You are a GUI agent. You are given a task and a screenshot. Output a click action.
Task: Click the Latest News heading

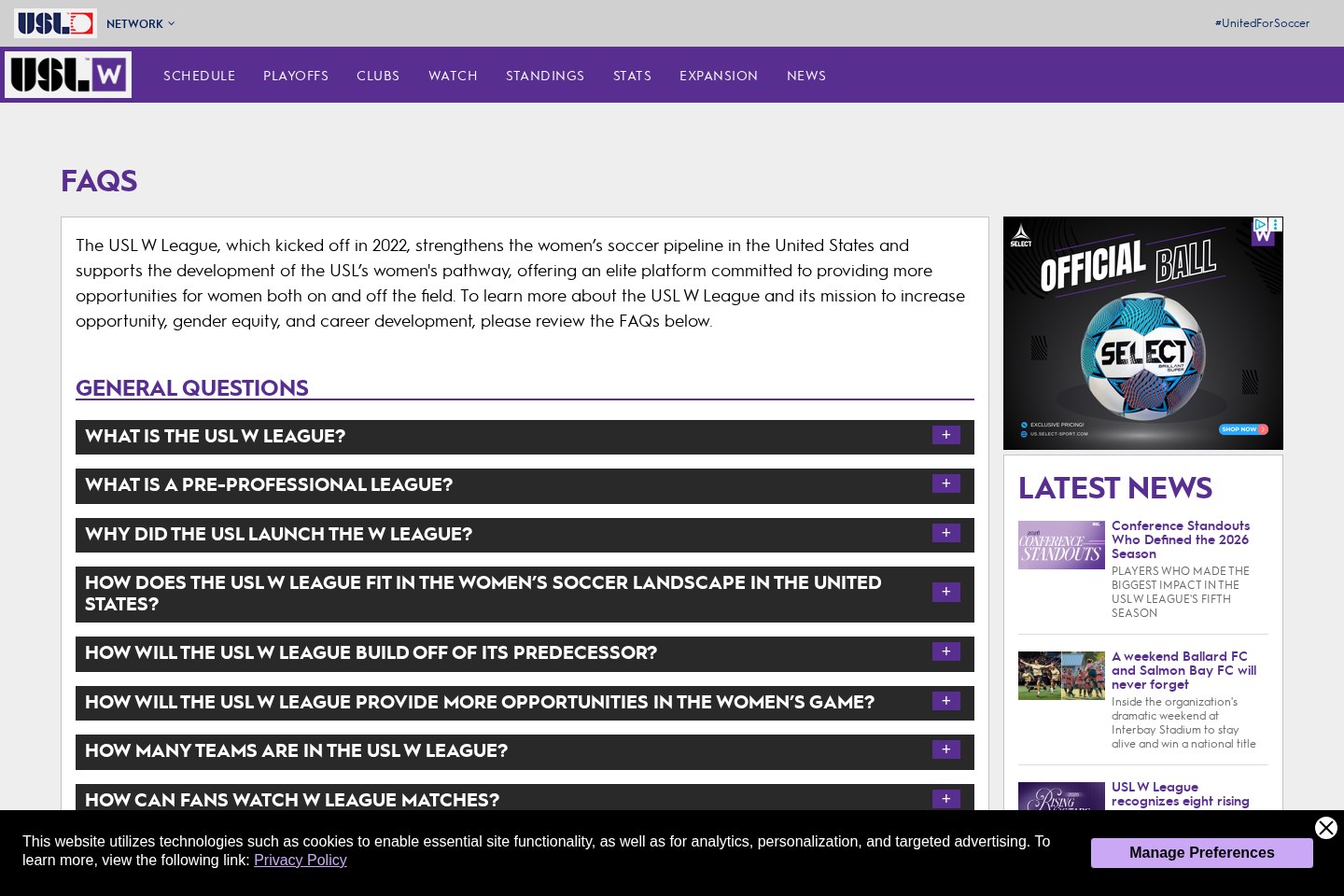point(1114,487)
